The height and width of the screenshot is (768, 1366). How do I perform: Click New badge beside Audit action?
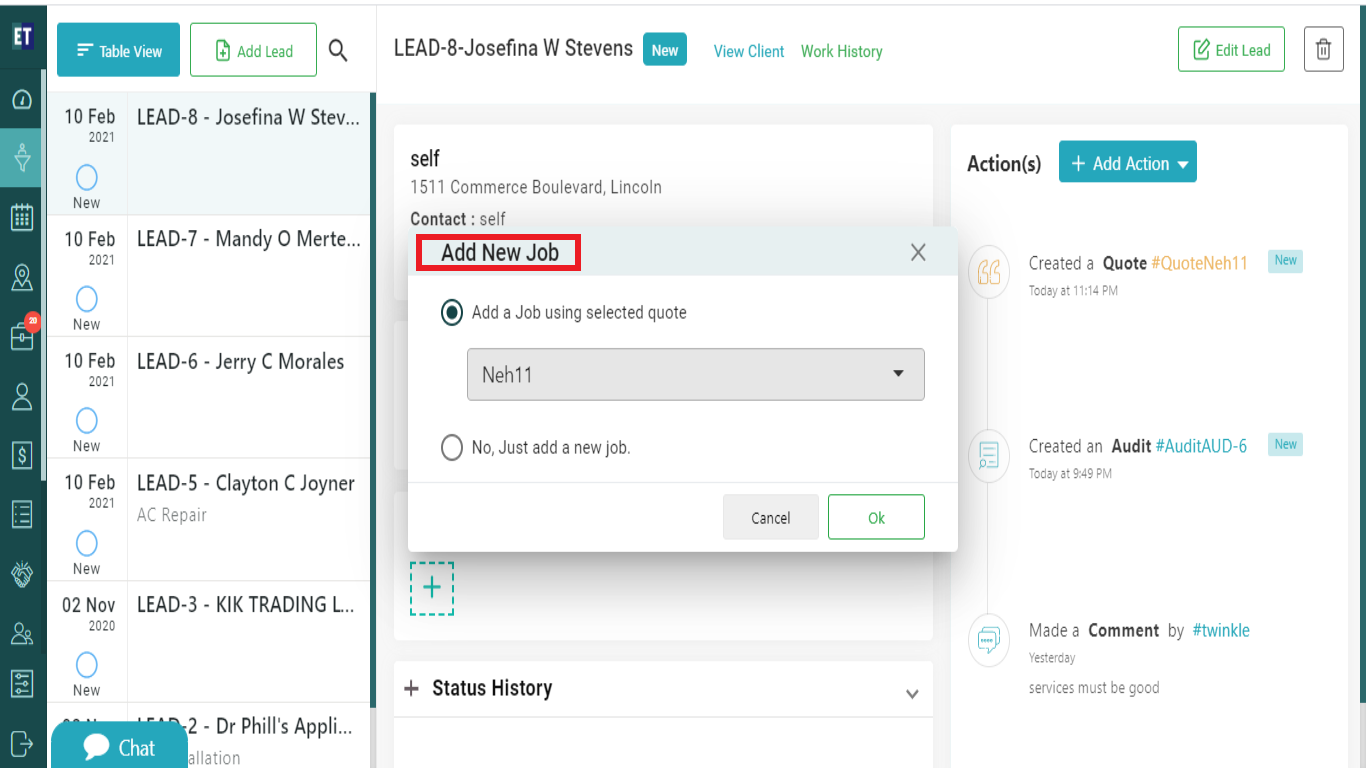click(x=1285, y=445)
